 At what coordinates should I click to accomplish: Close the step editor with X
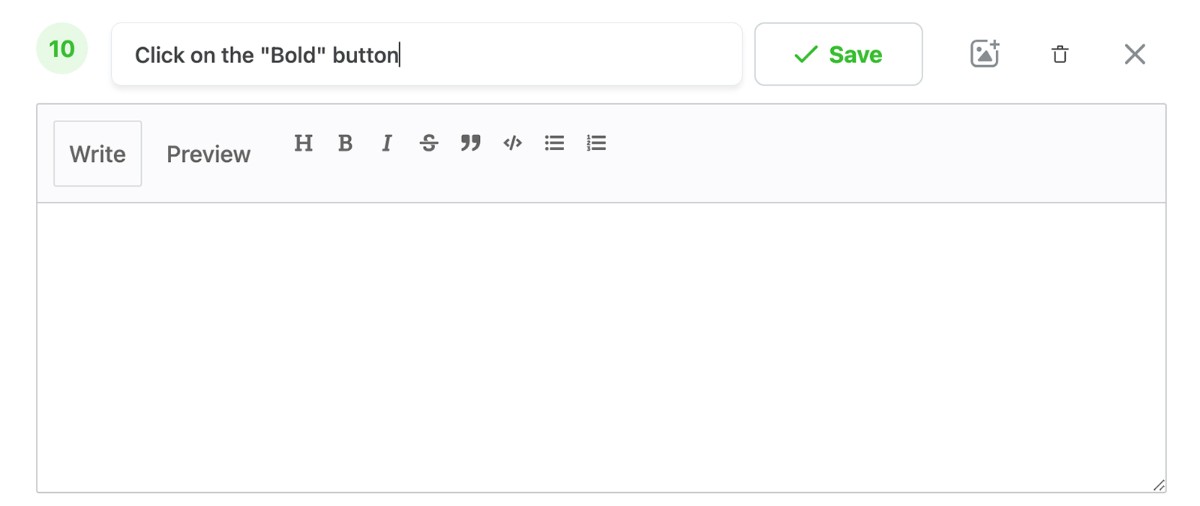[1134, 54]
